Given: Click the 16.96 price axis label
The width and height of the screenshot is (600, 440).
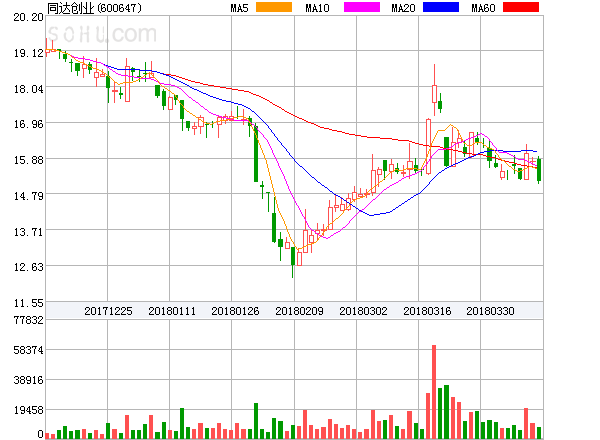Looking at the screenshot, I should coord(28,124).
